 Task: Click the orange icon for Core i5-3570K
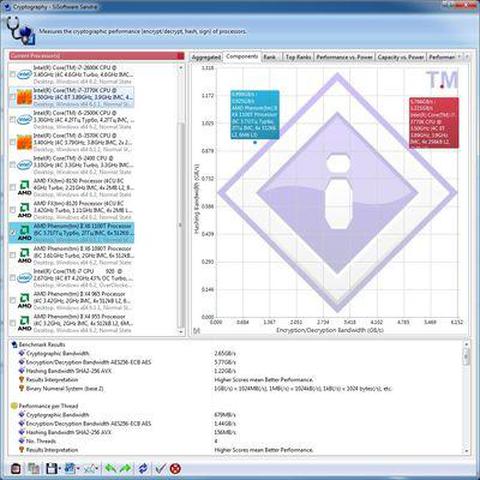(24, 142)
